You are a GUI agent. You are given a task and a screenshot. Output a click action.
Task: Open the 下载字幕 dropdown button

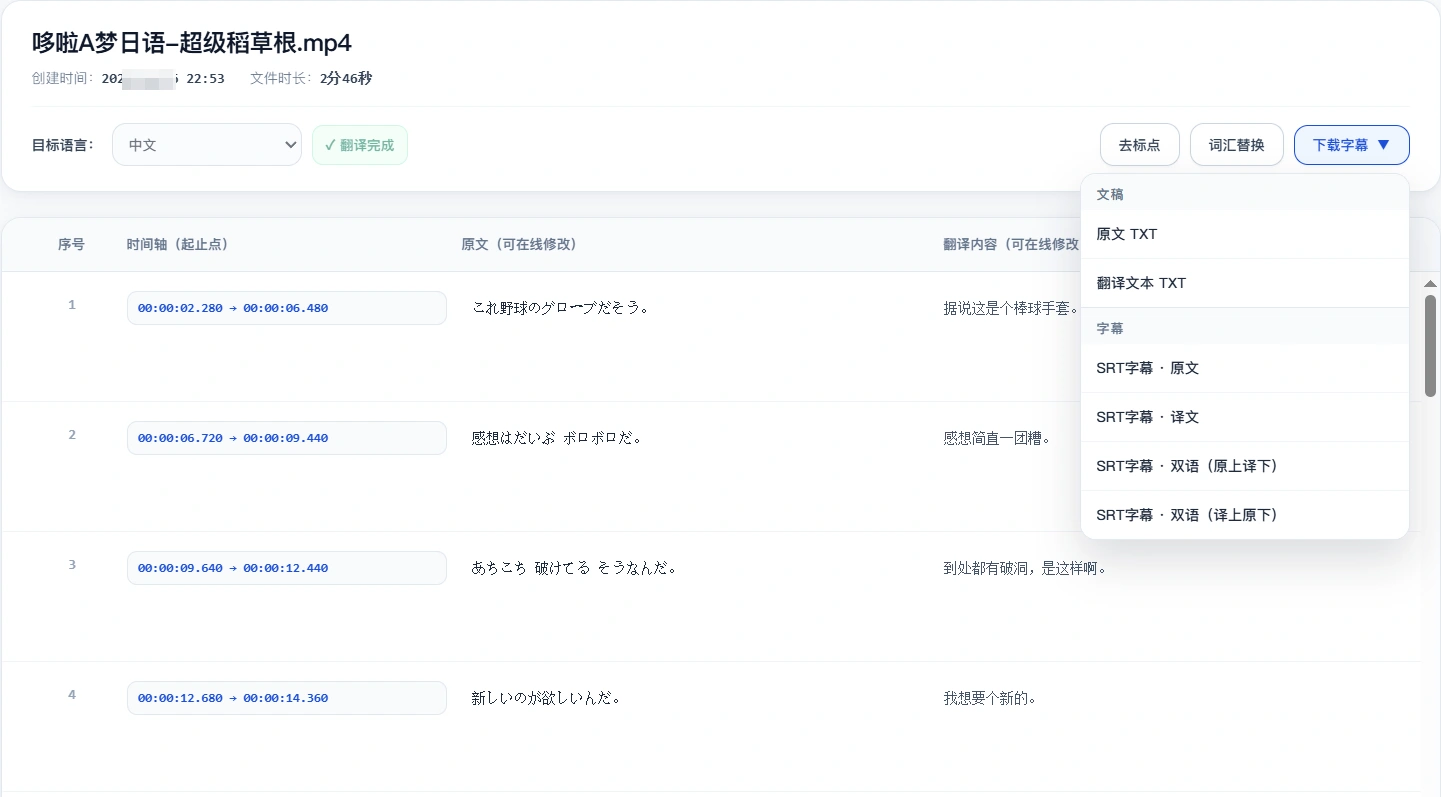1351,145
